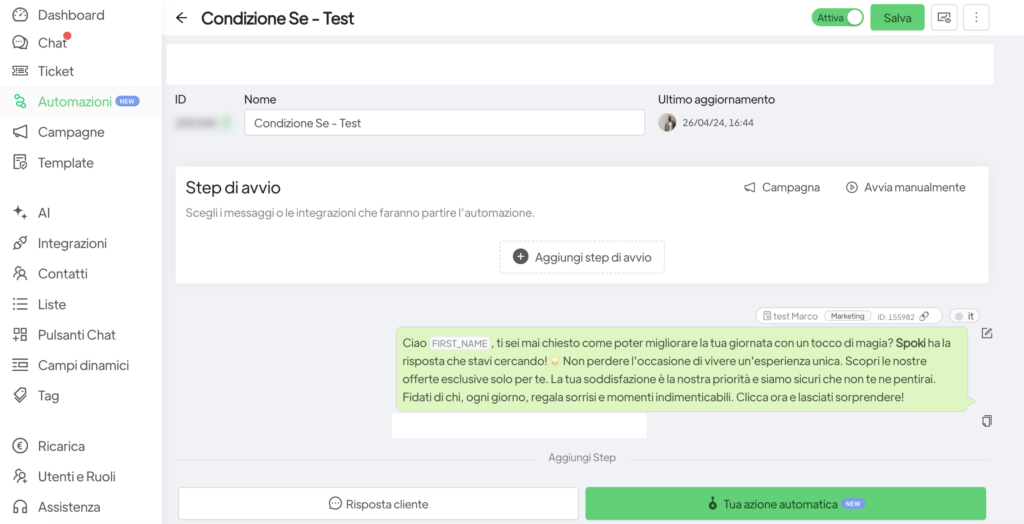
Task: Open Chat from sidebar
Action: click(x=52, y=43)
